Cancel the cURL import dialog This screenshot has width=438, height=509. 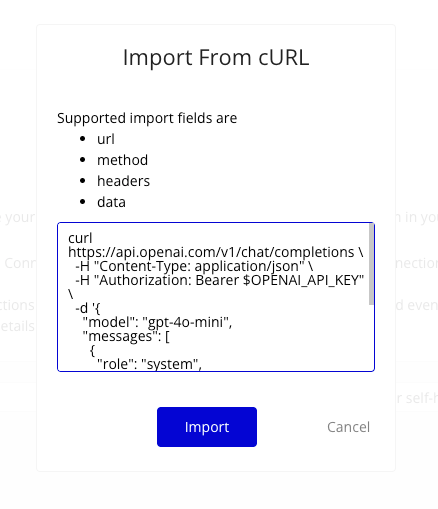tap(348, 427)
